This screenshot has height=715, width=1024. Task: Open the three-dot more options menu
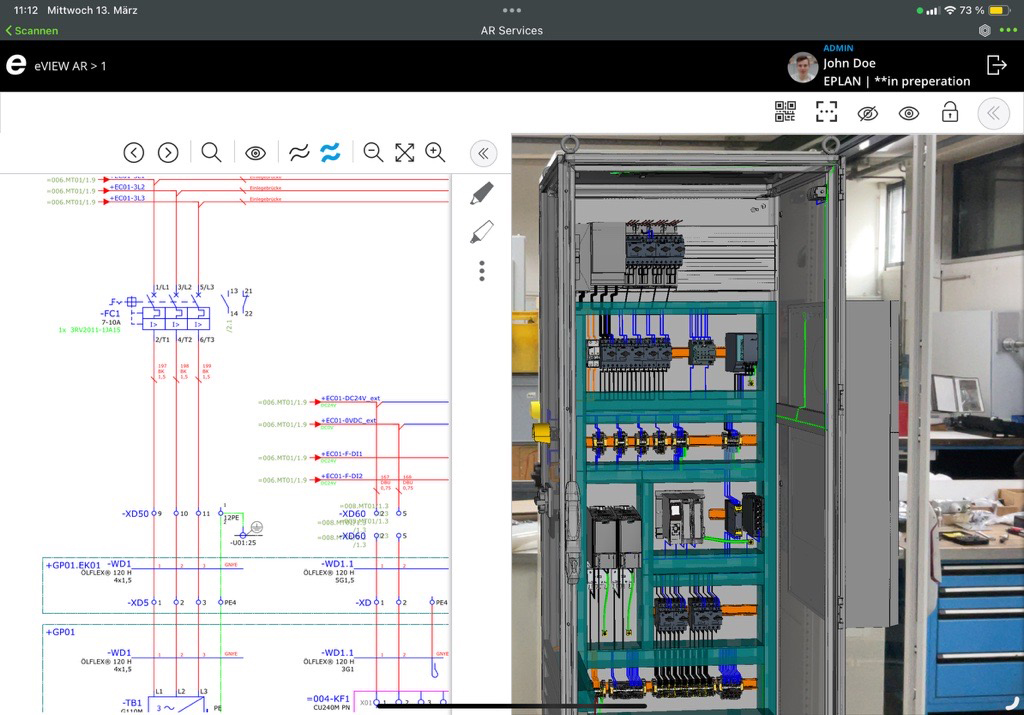tap(482, 271)
